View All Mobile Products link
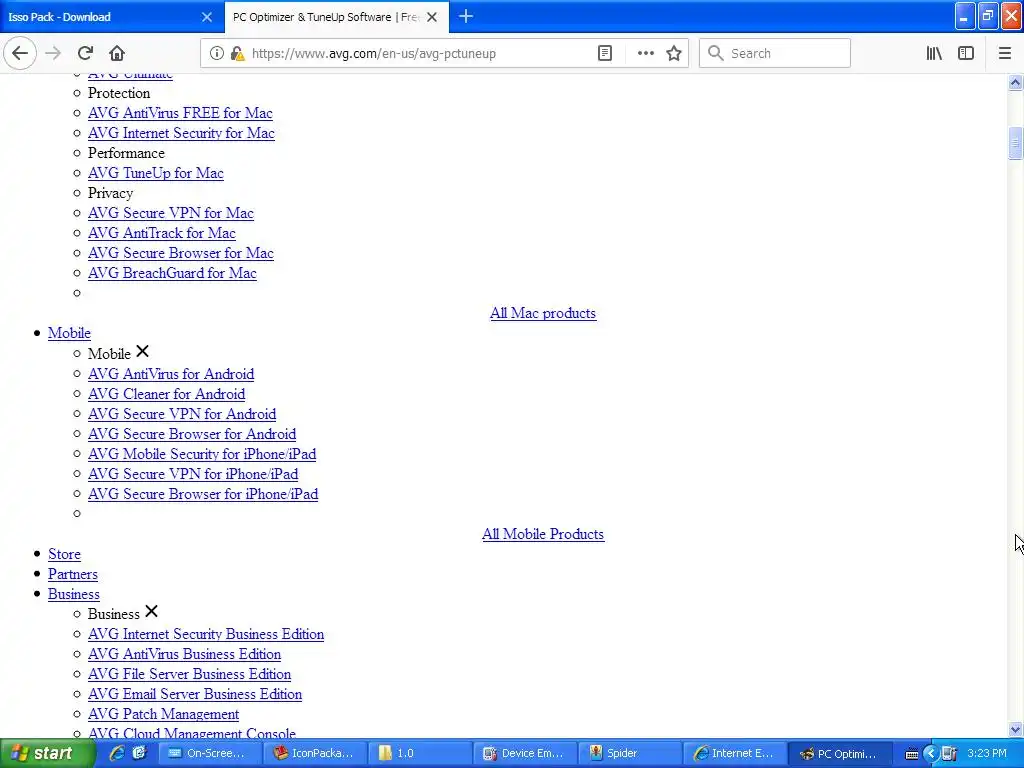The height and width of the screenshot is (768, 1024). pyautogui.click(x=543, y=534)
